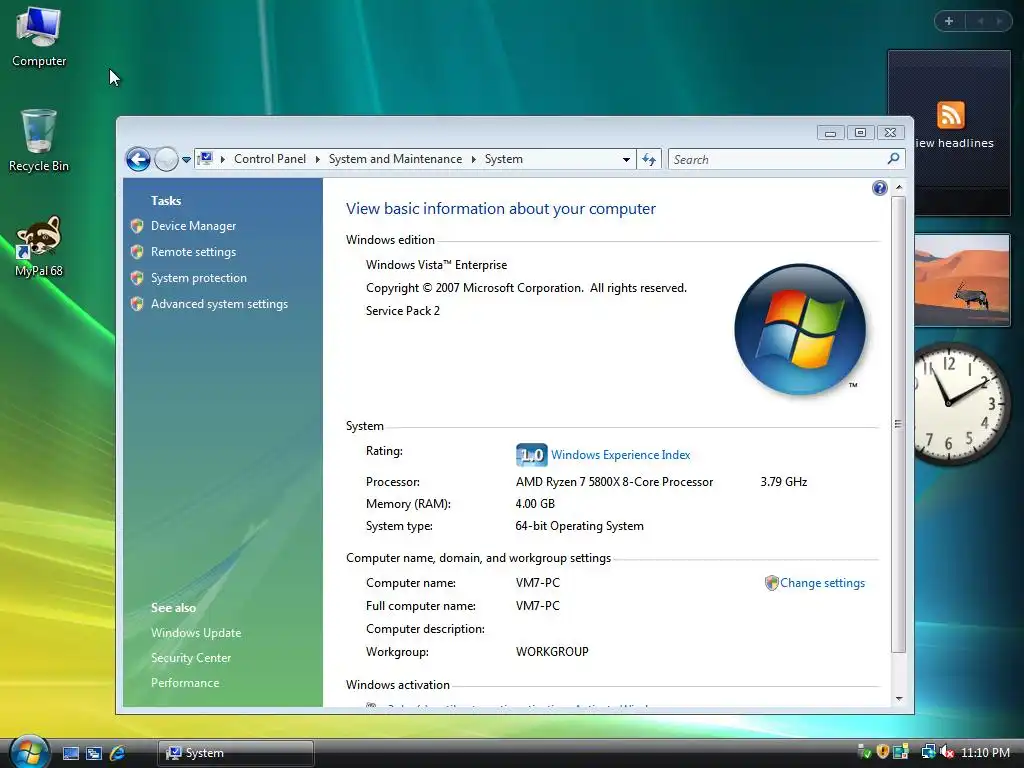
Task: Click the shield icon beside Device Manager
Action: tap(136, 226)
